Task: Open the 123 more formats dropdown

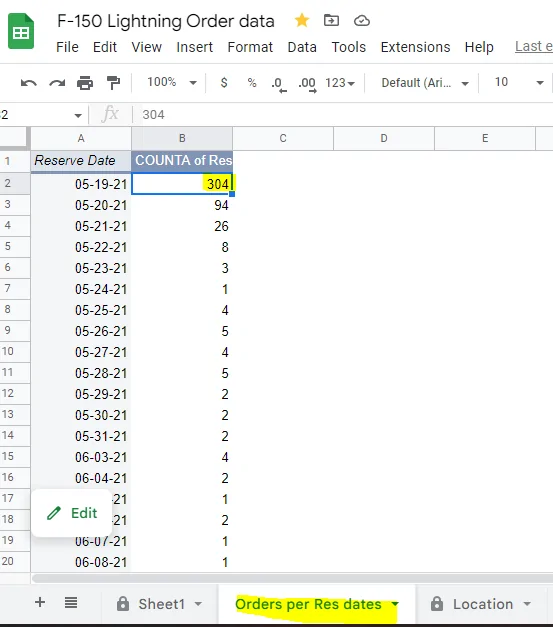Action: click(340, 83)
